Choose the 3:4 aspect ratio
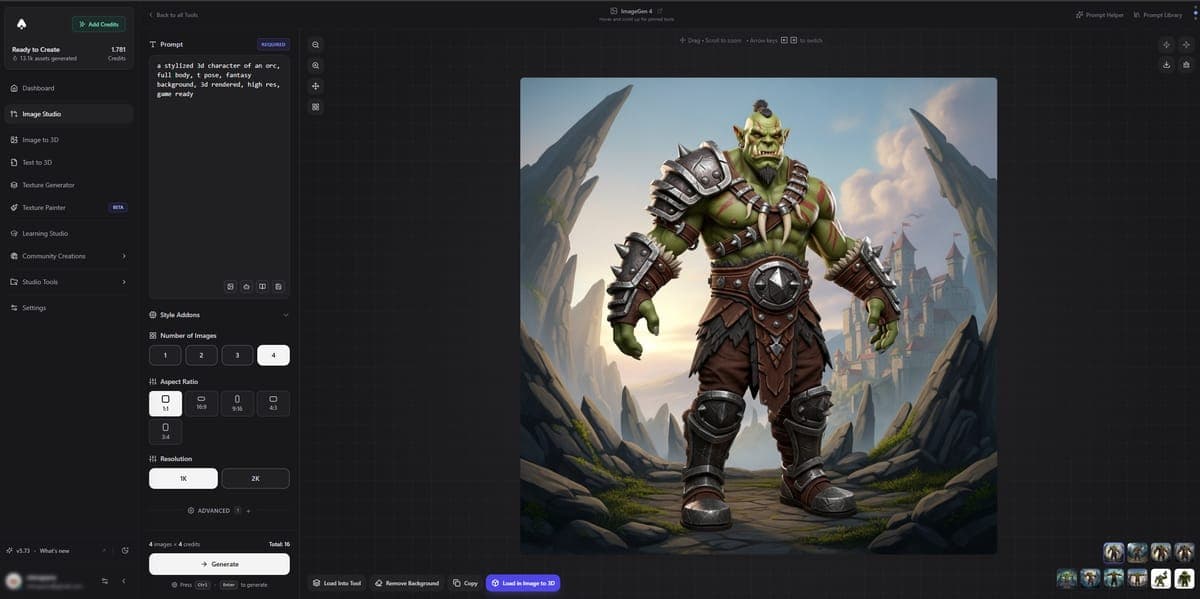1200x599 pixels. pyautogui.click(x=165, y=432)
